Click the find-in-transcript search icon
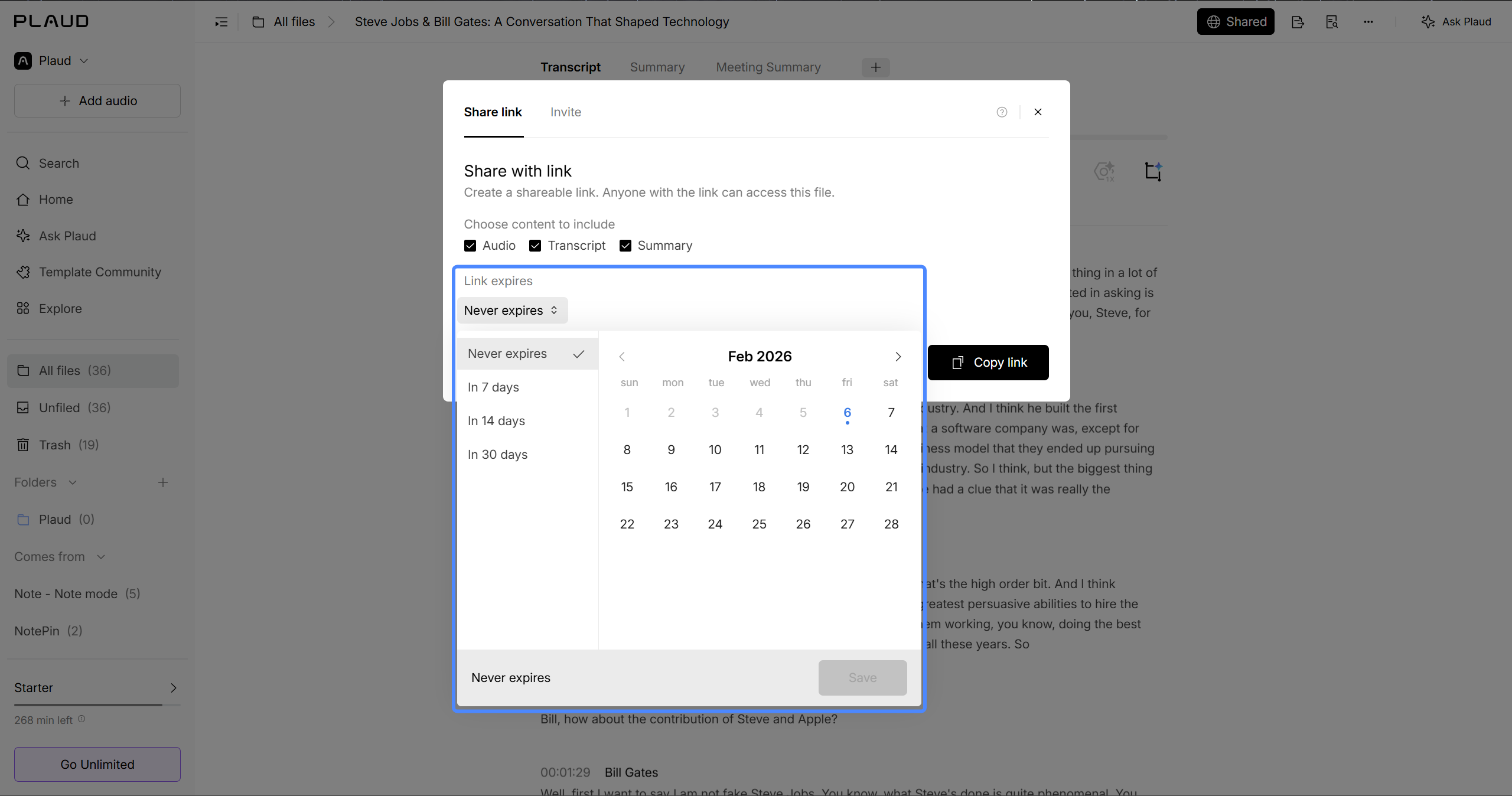Viewport: 1512px width, 796px height. (1332, 22)
